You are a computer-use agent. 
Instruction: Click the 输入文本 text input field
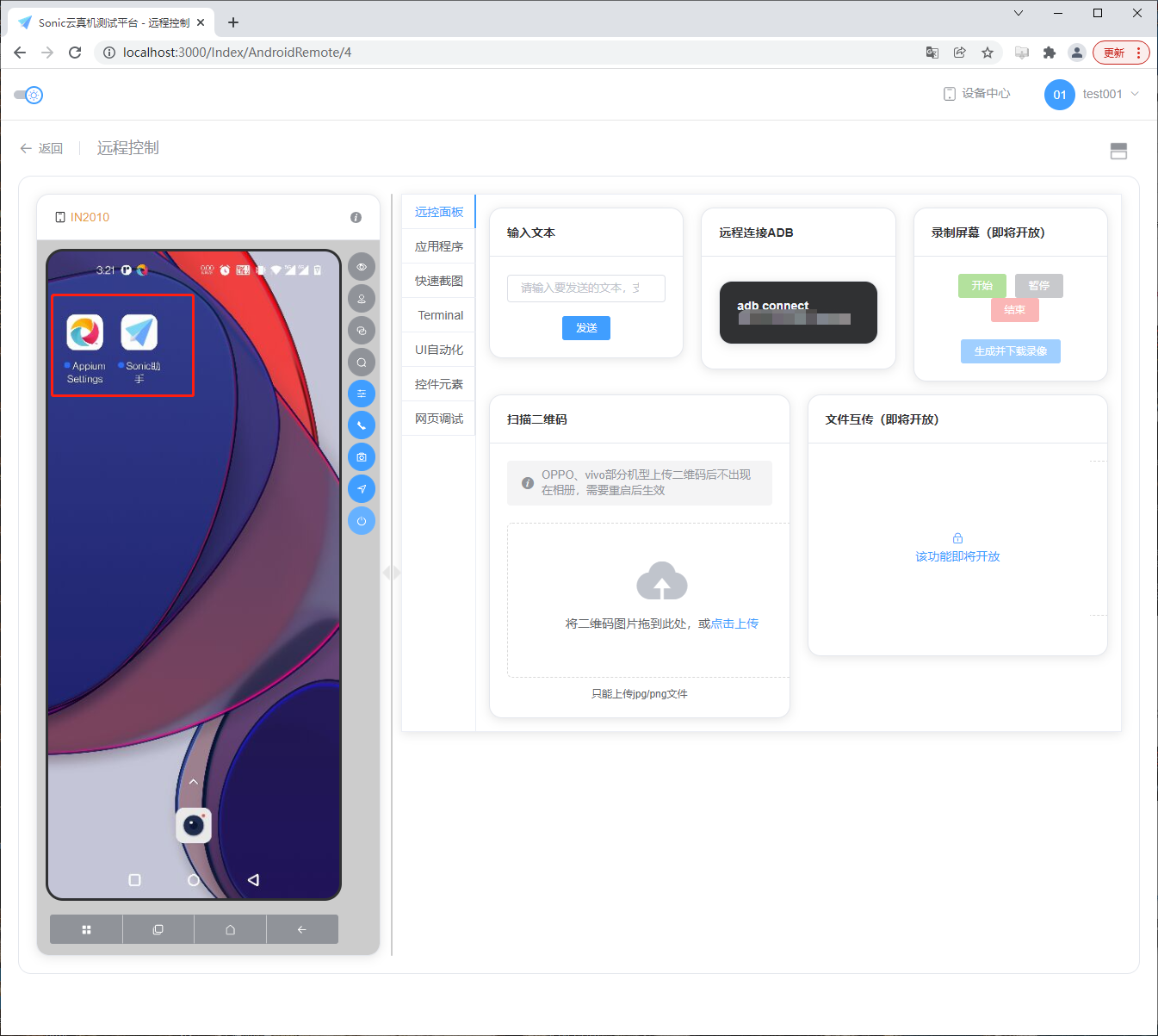[586, 288]
